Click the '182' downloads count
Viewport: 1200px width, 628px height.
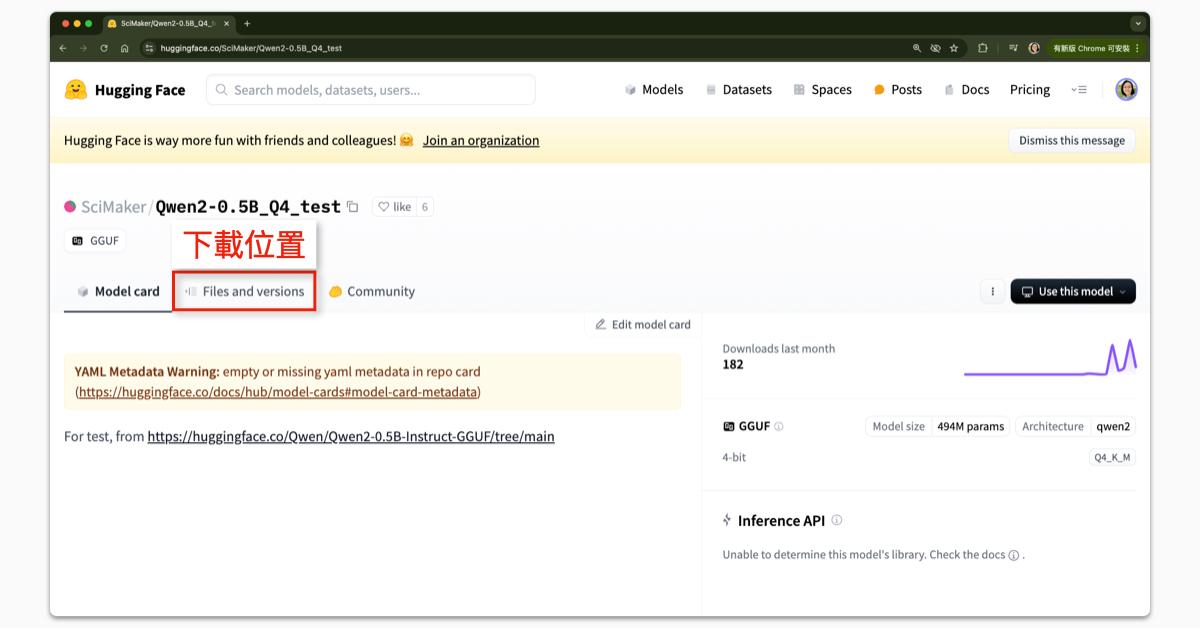pos(733,365)
